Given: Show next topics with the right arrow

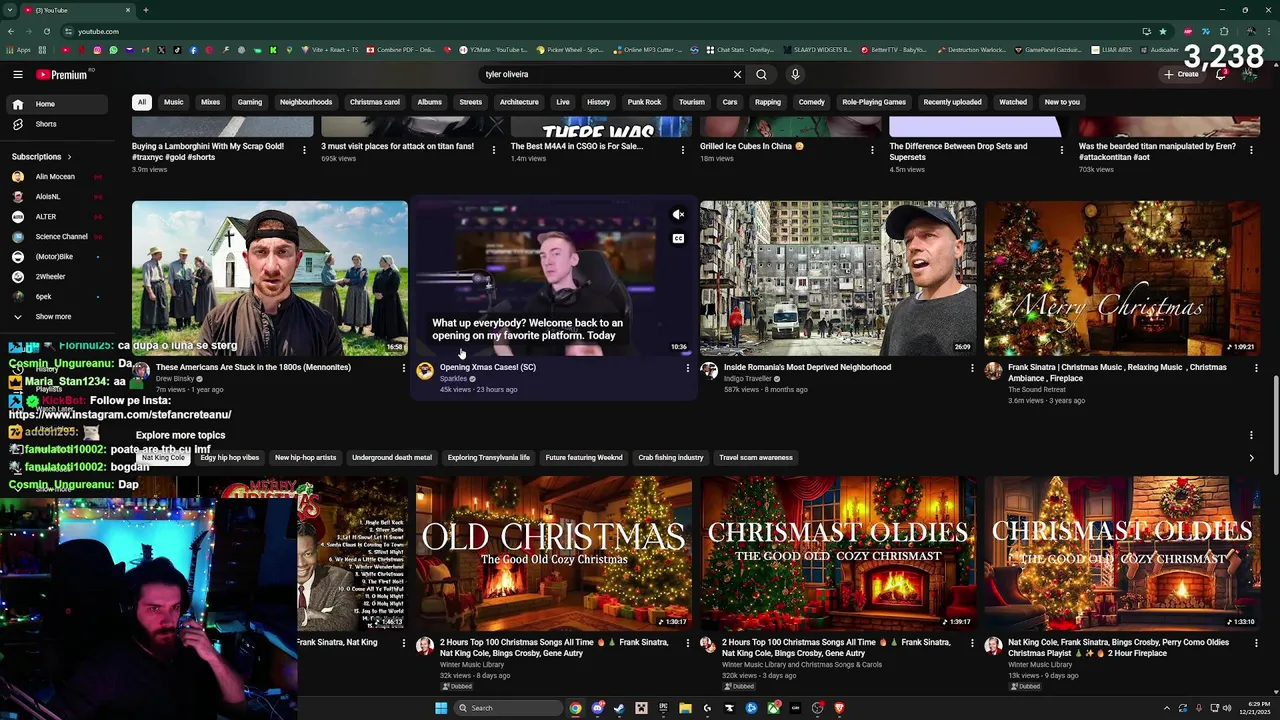Looking at the screenshot, I should 1251,458.
